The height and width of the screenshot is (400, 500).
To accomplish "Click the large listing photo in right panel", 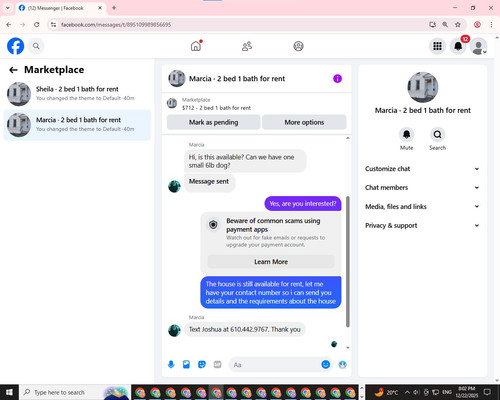I will pyautogui.click(x=423, y=87).
